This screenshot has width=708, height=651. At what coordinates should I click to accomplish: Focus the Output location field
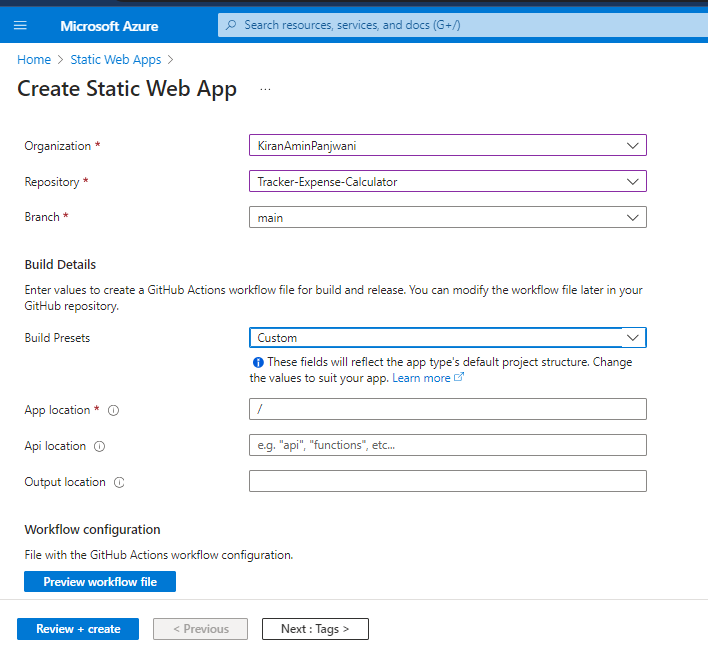447,481
